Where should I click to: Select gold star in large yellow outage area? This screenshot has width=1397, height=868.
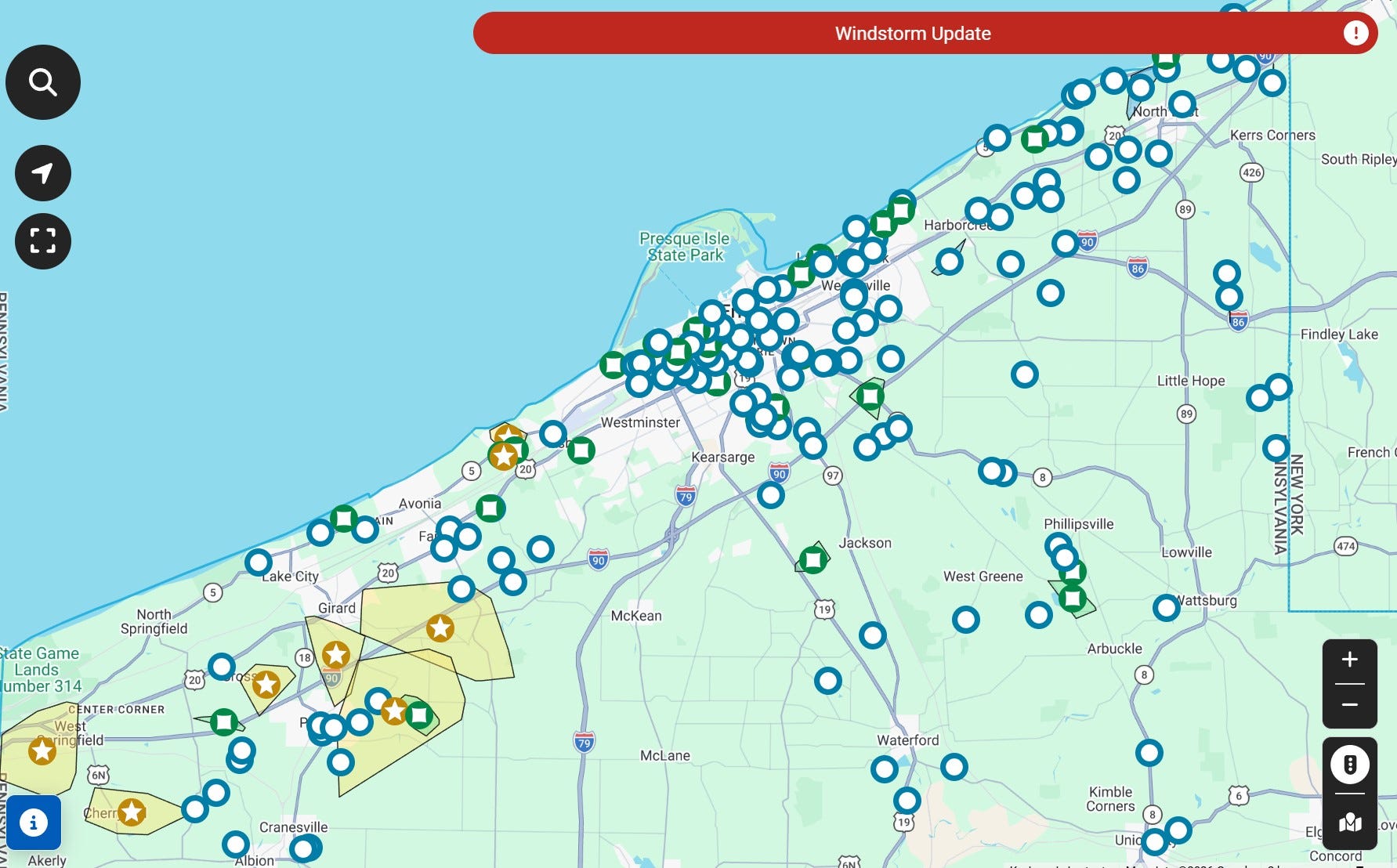[x=440, y=627]
